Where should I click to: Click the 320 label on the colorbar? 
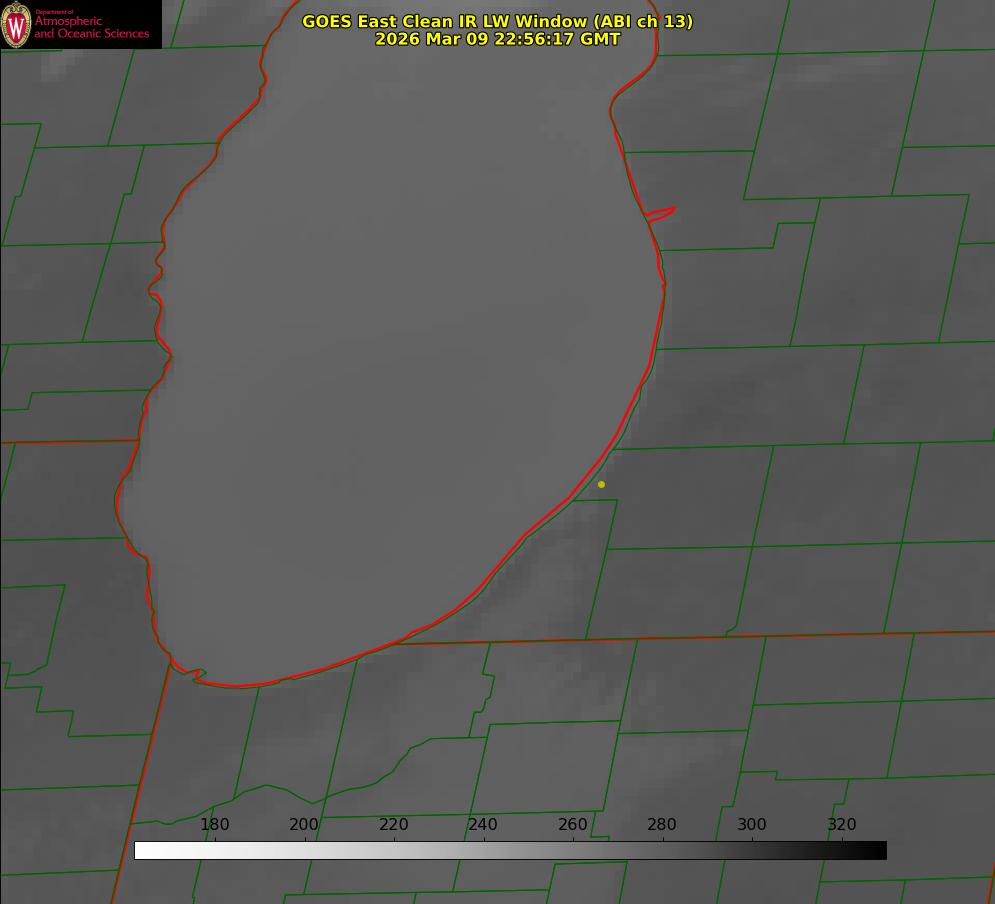[842, 825]
